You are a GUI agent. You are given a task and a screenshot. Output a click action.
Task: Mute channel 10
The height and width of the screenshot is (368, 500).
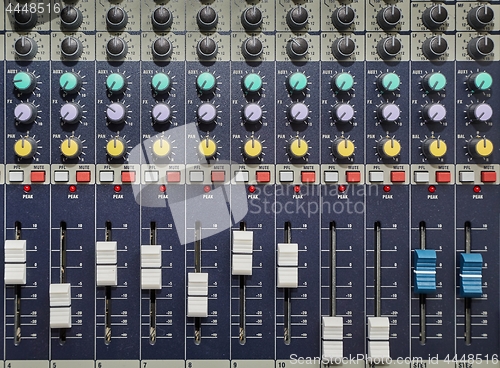[308, 177]
